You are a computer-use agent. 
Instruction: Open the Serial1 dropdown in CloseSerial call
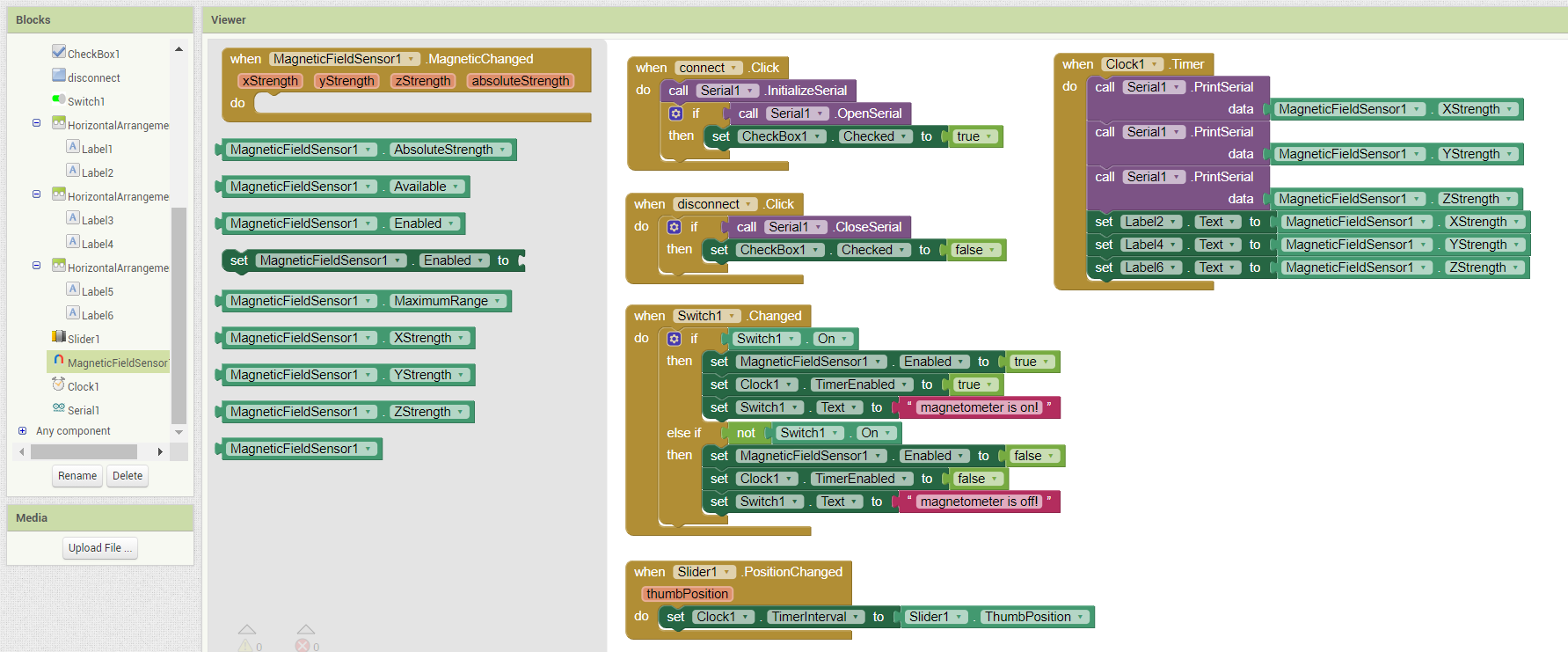pyautogui.click(x=796, y=227)
